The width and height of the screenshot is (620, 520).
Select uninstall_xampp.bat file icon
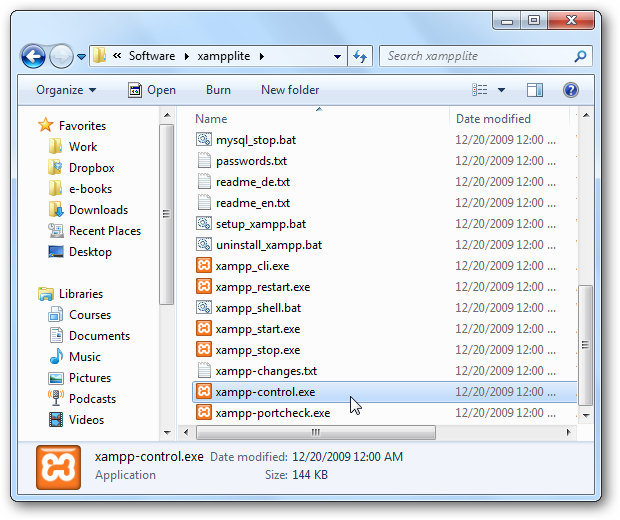pos(204,244)
